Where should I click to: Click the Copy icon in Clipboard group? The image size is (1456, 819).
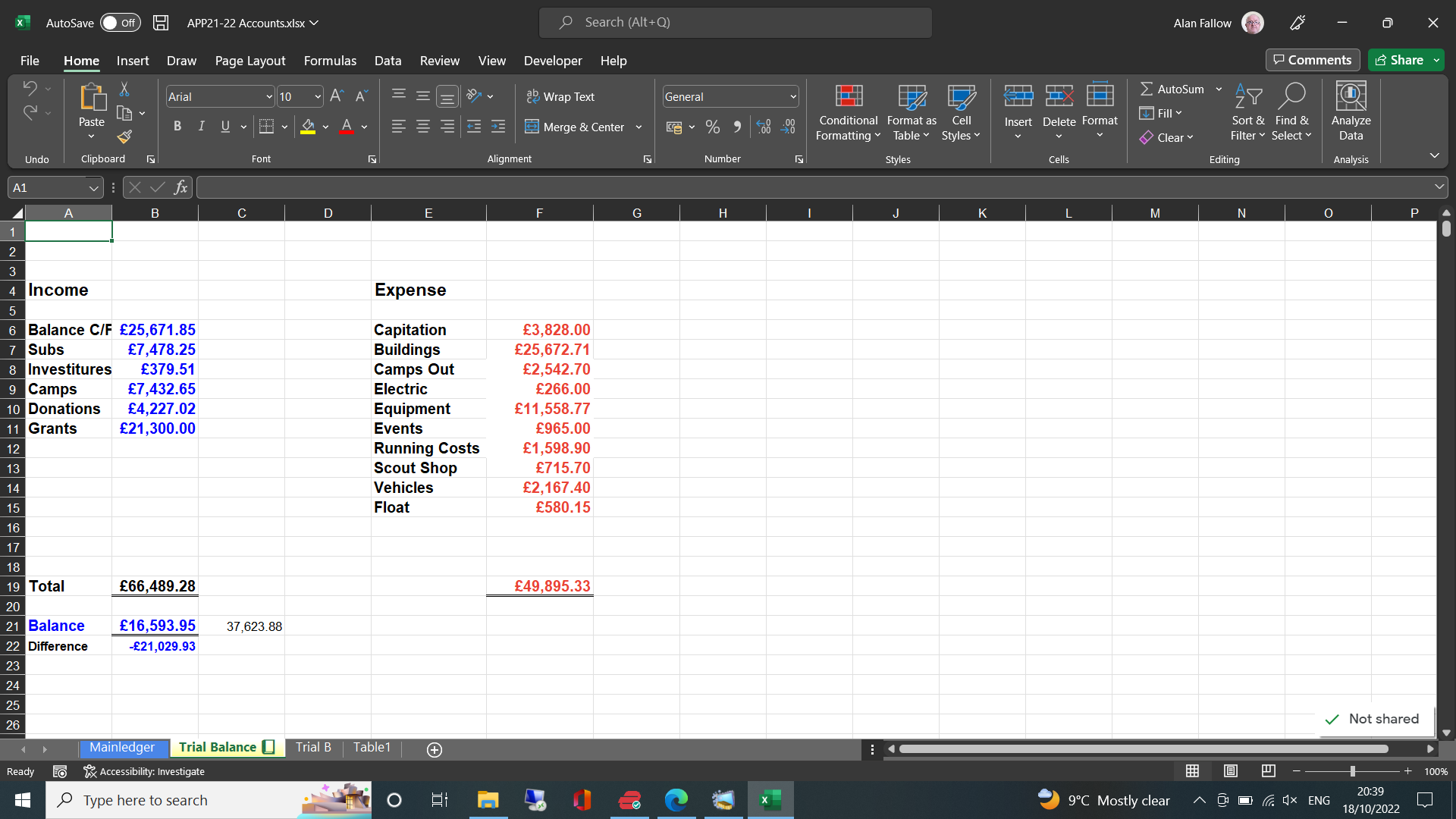click(x=124, y=113)
